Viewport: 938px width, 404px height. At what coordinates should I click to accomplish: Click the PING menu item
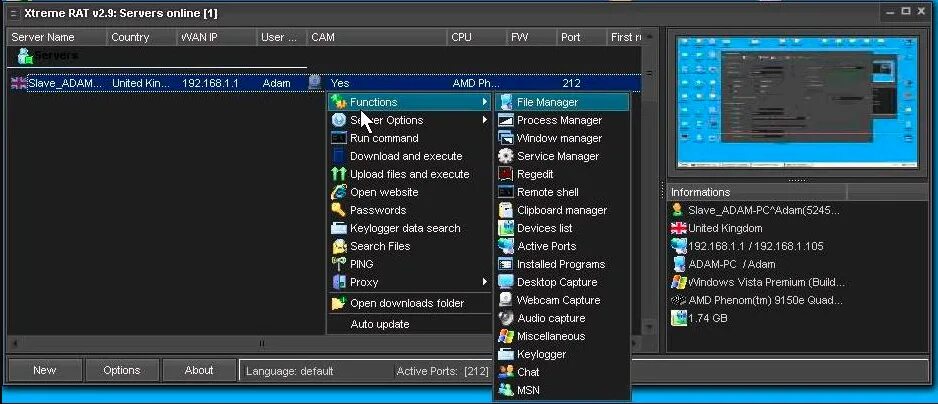point(409,264)
